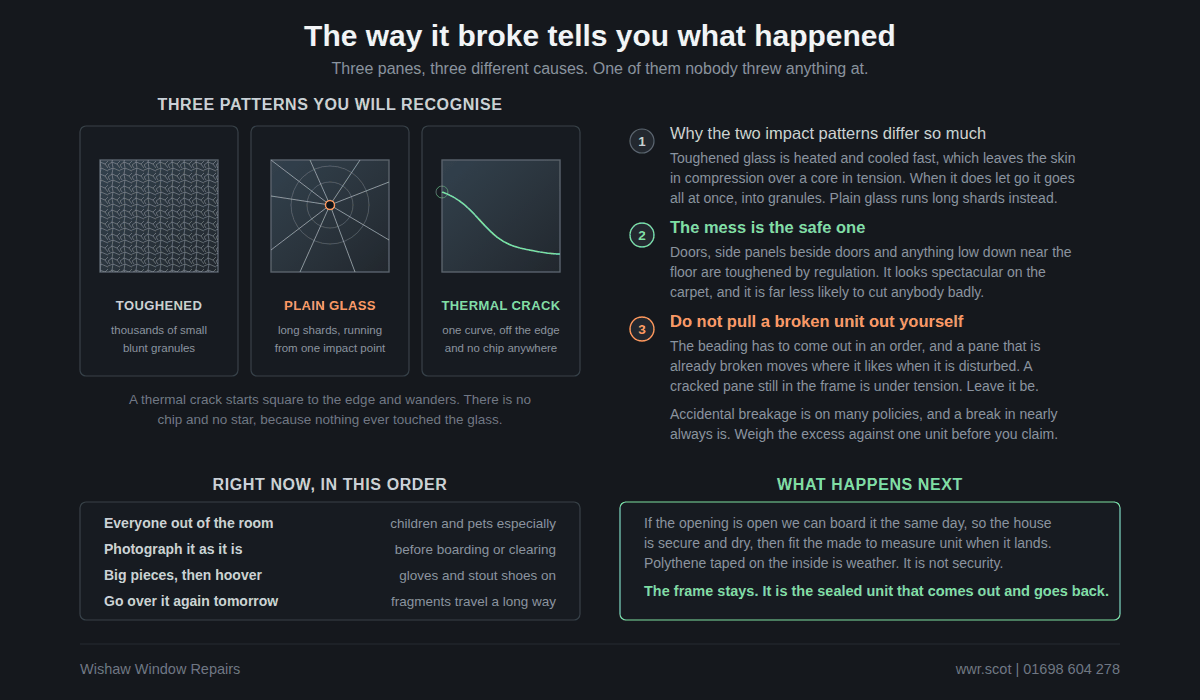Screen dimensions: 1200x700
Task: Click the green number 2 circle badge
Action: (x=642, y=235)
